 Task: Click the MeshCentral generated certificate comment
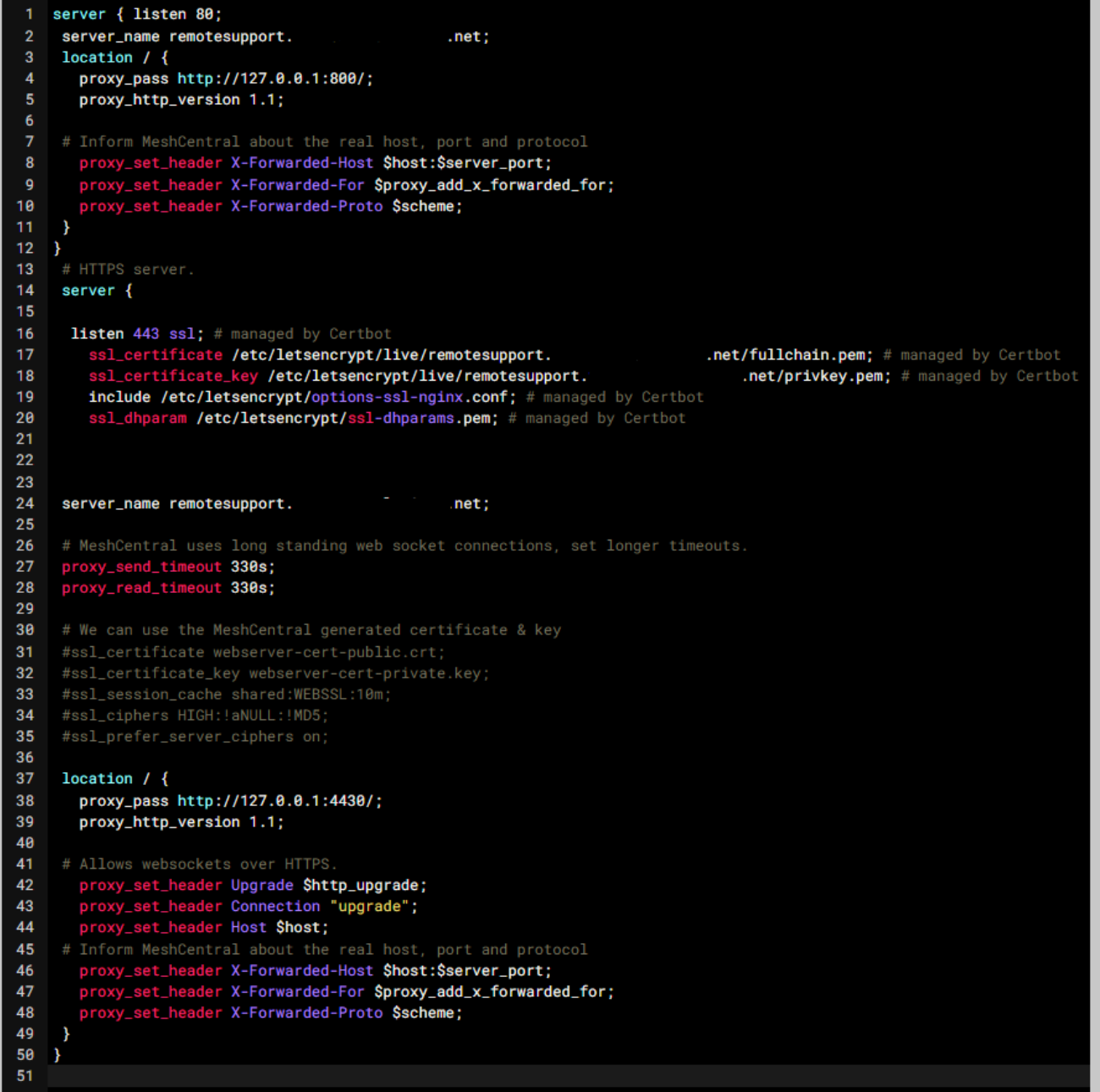click(311, 631)
